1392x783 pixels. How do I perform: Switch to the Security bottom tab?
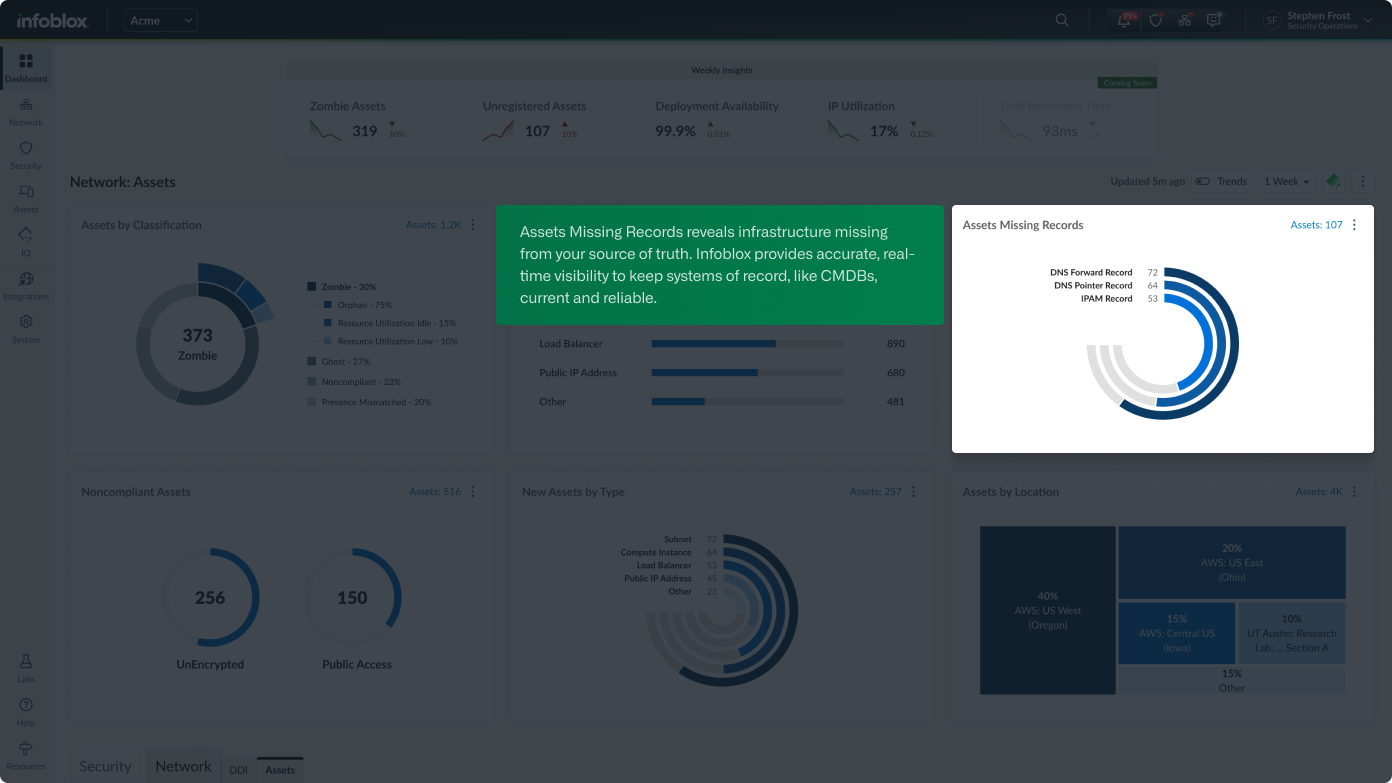(x=105, y=766)
